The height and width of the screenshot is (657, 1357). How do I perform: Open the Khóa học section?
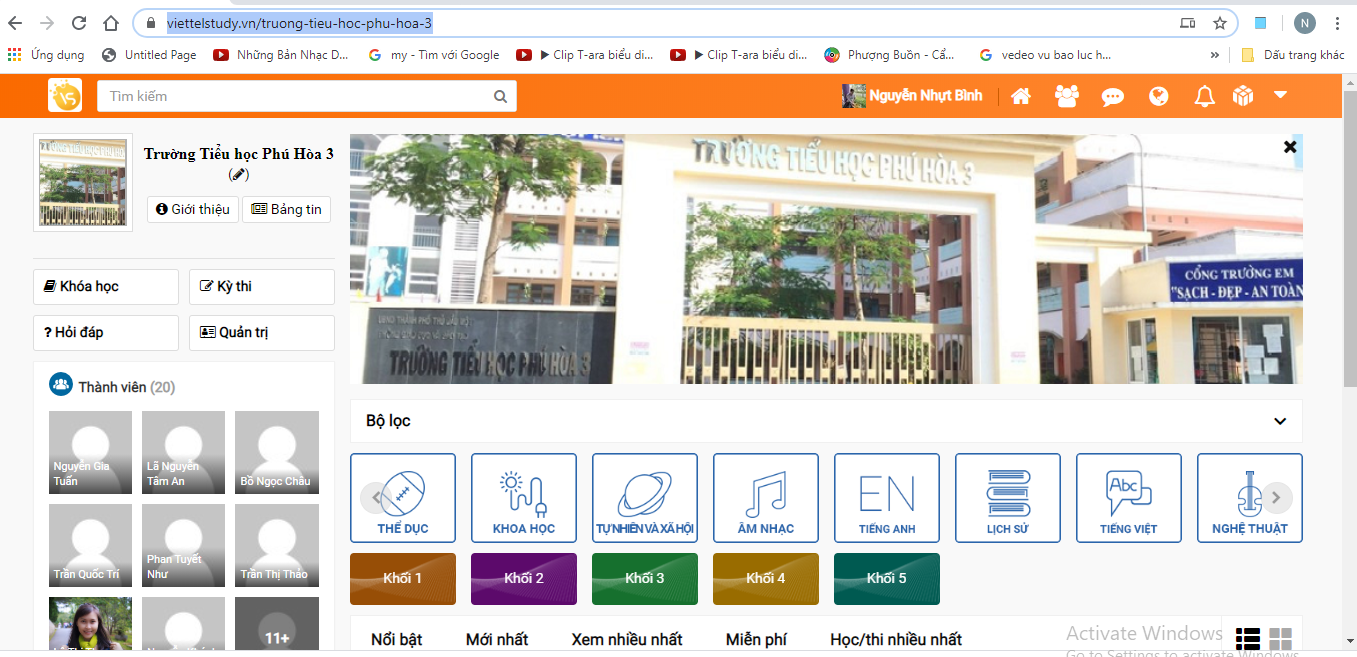pyautogui.click(x=106, y=287)
